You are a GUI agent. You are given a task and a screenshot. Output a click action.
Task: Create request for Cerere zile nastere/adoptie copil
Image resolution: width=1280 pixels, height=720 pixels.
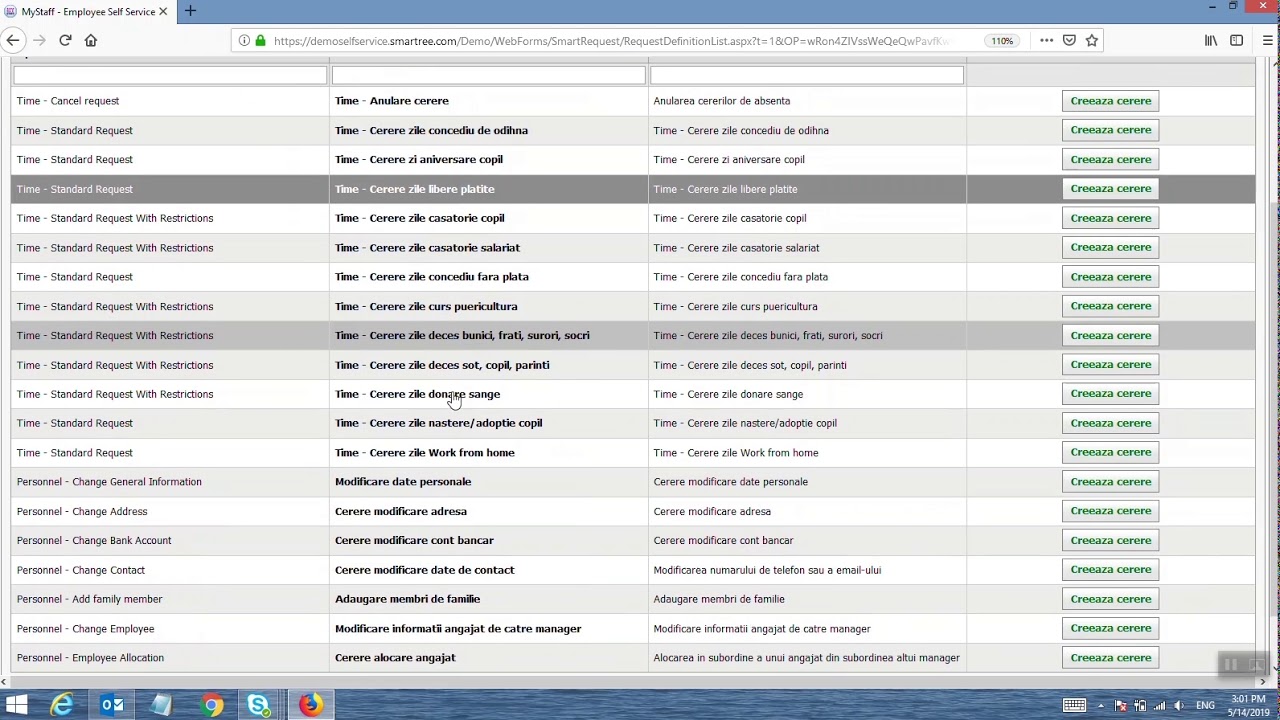pyautogui.click(x=1110, y=423)
